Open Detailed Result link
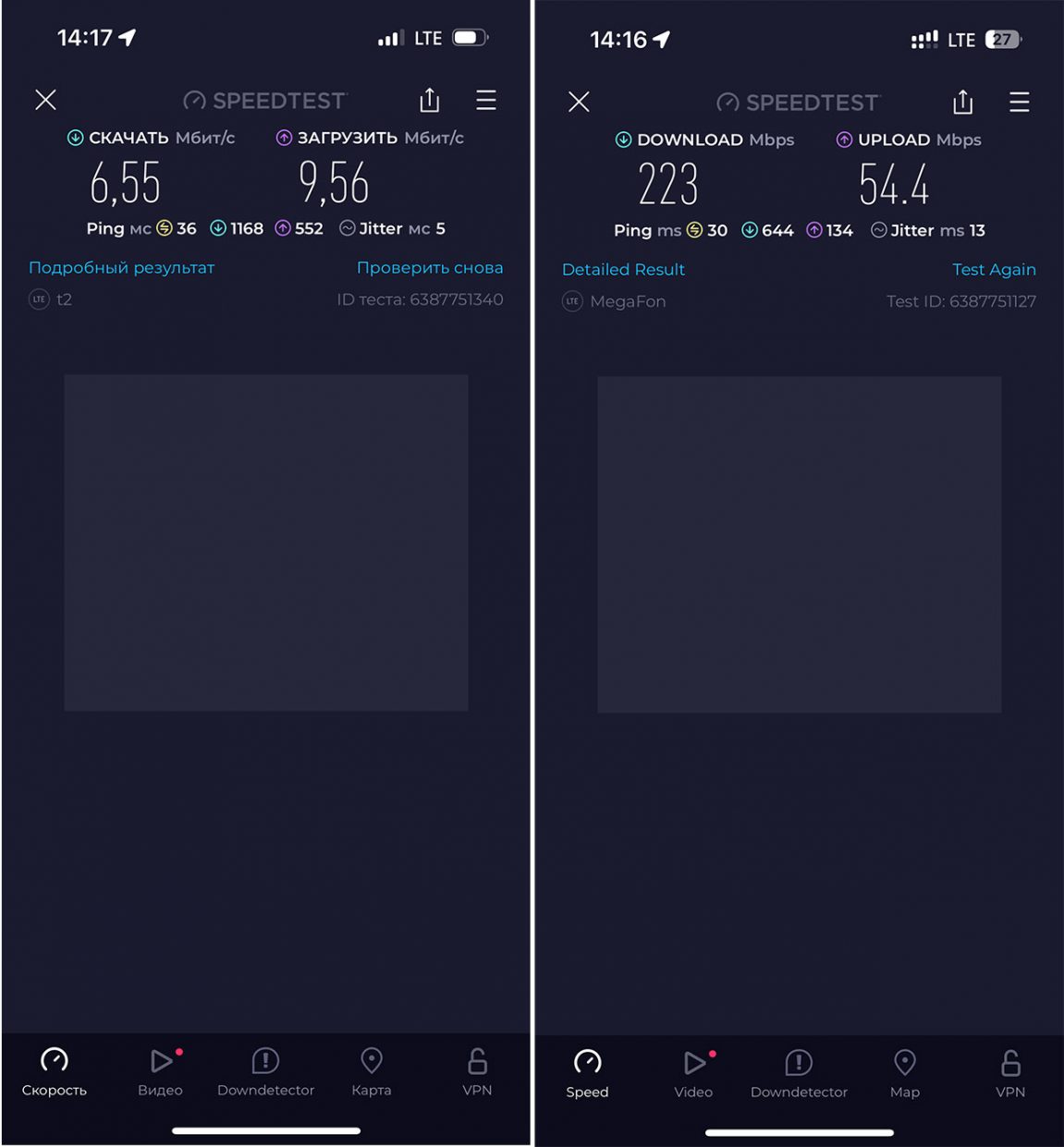 623,270
